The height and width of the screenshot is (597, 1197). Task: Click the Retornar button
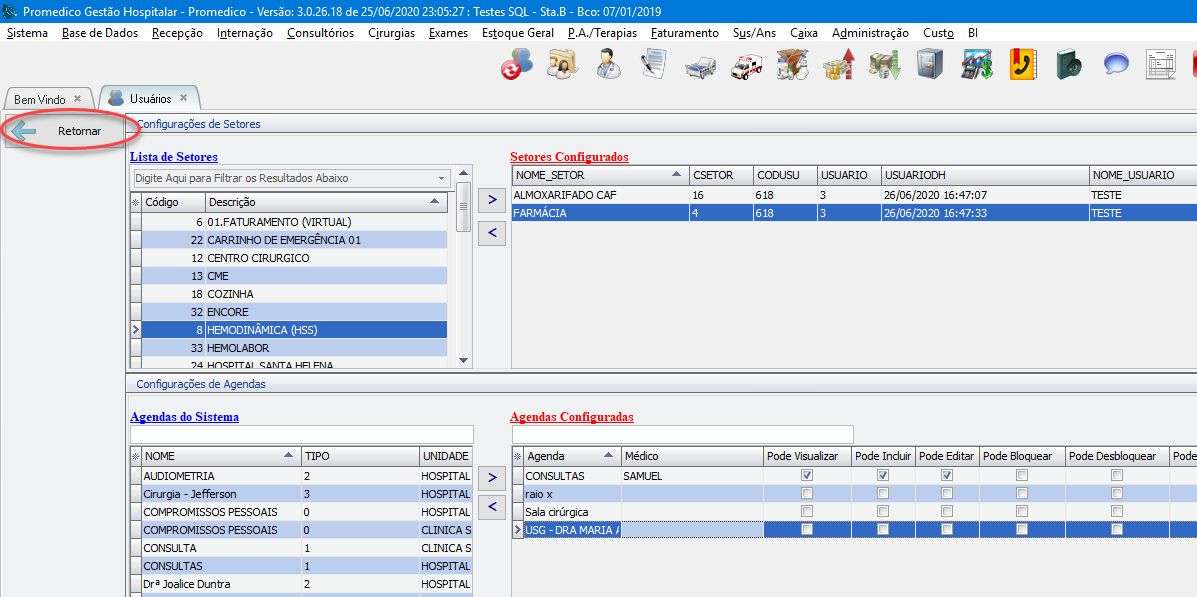click(x=68, y=131)
